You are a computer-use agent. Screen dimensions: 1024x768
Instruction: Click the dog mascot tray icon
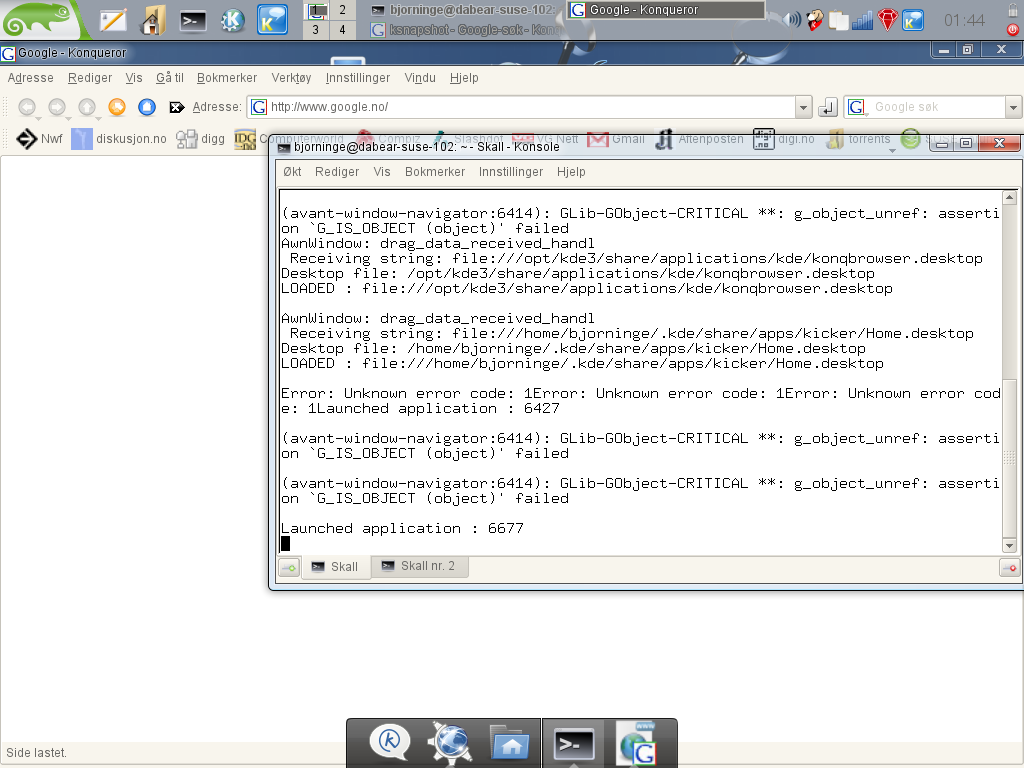tap(814, 20)
